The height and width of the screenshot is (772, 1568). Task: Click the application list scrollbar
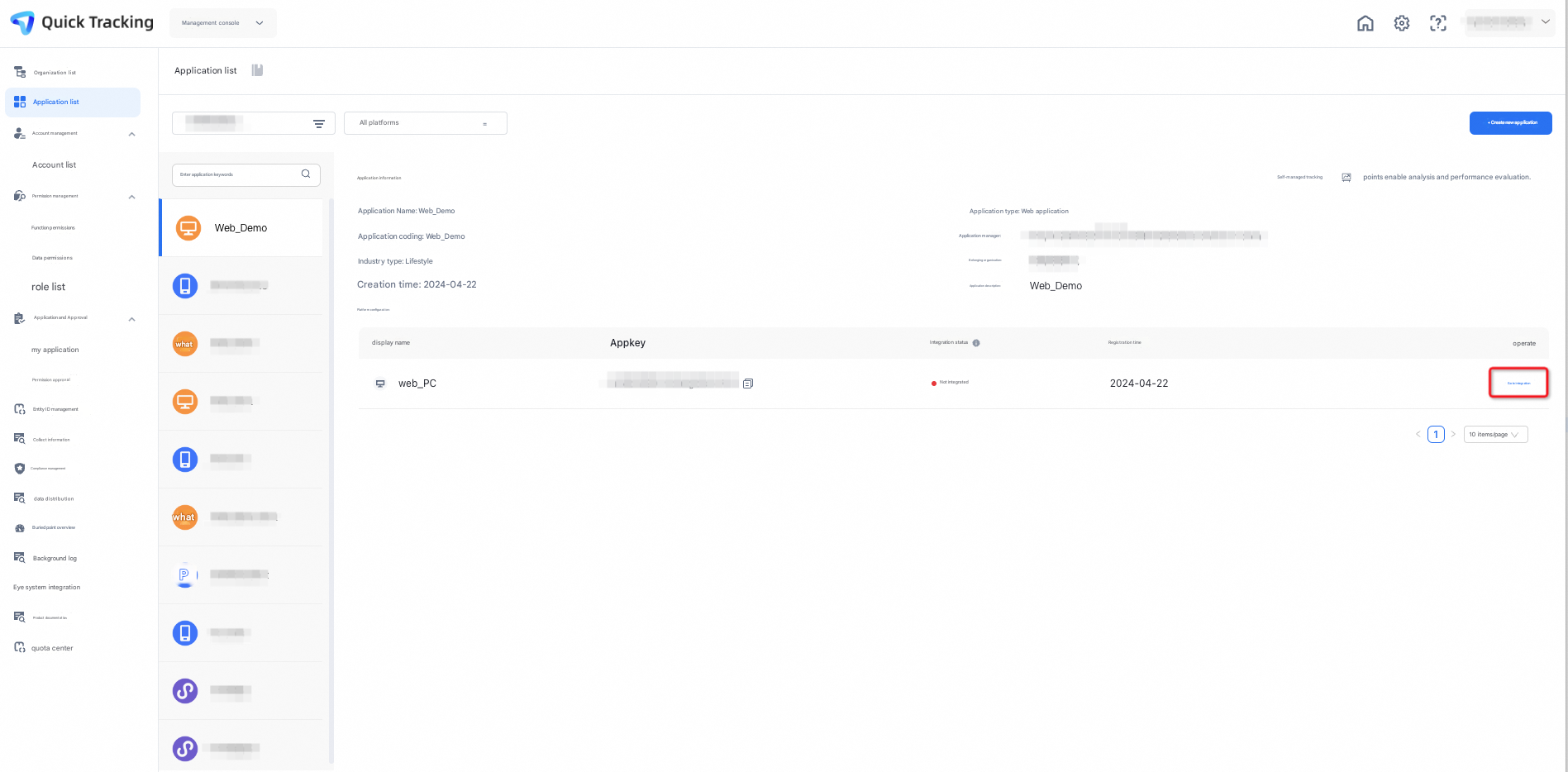tap(331, 481)
